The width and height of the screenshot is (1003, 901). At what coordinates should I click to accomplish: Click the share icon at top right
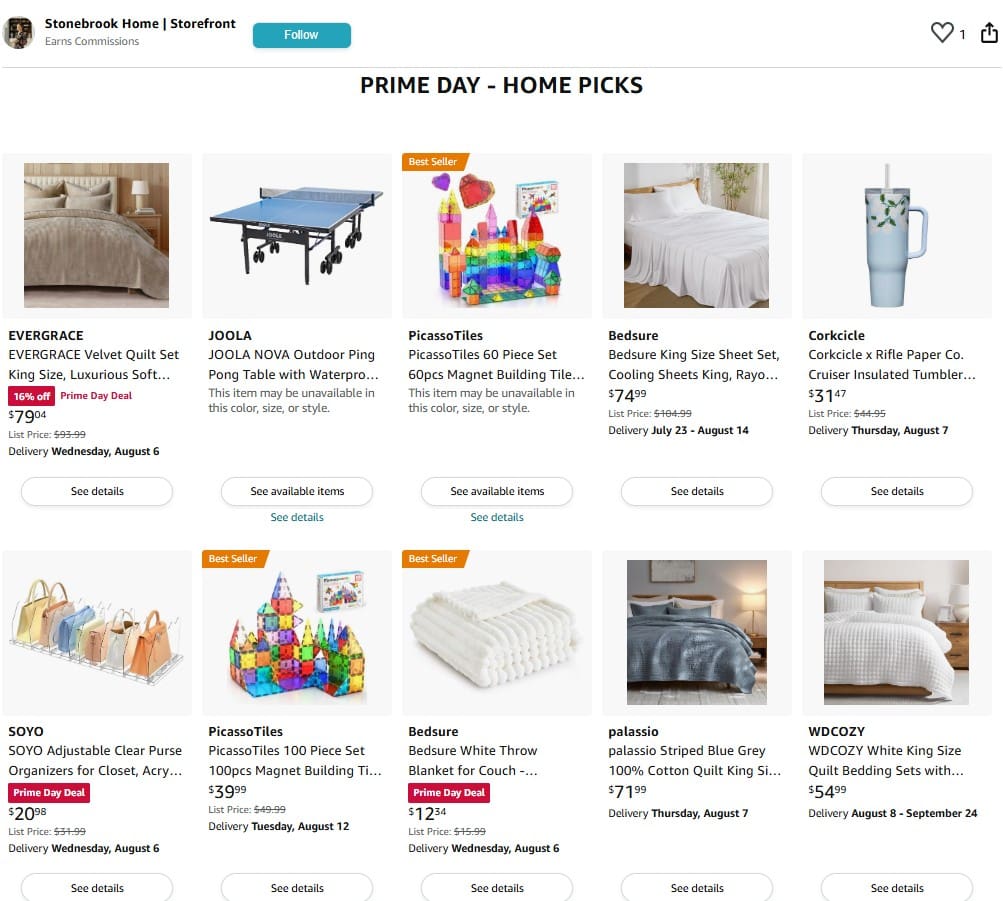[989, 33]
